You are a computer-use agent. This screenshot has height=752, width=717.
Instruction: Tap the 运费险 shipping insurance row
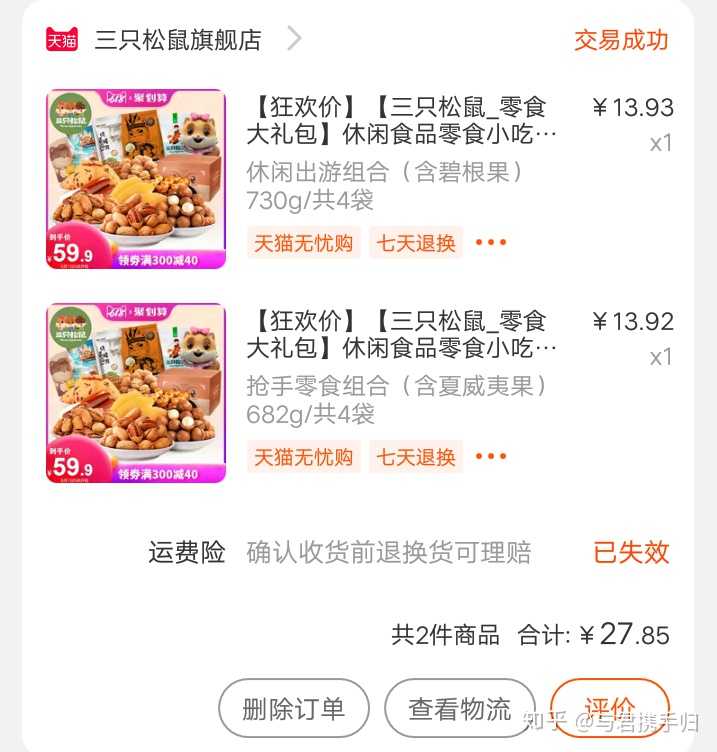[x=409, y=552]
